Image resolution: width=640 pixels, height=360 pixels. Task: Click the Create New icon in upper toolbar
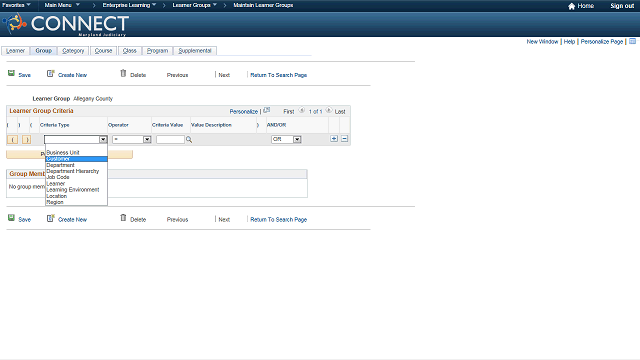point(50,73)
